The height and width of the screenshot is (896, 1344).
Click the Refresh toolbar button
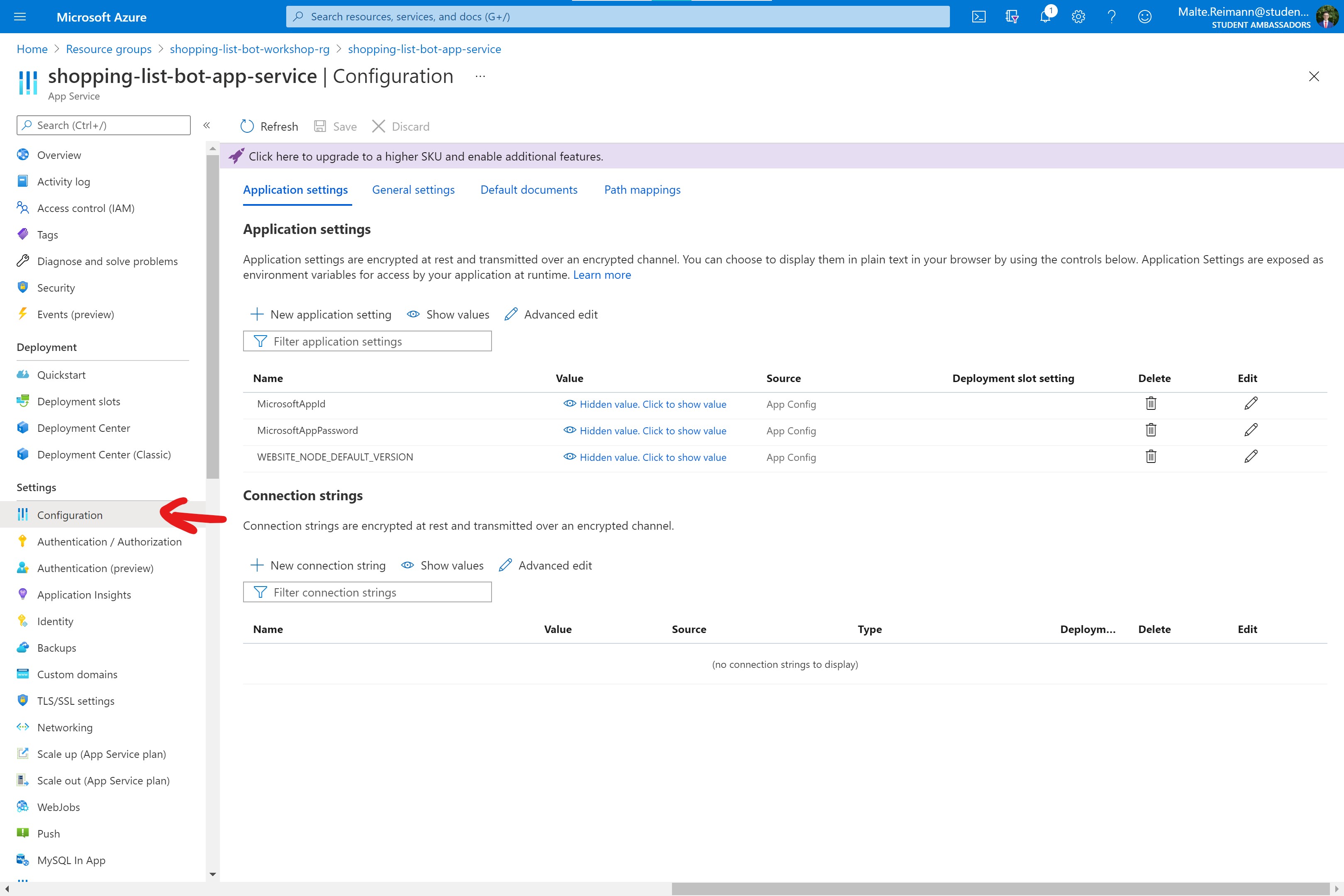click(269, 126)
